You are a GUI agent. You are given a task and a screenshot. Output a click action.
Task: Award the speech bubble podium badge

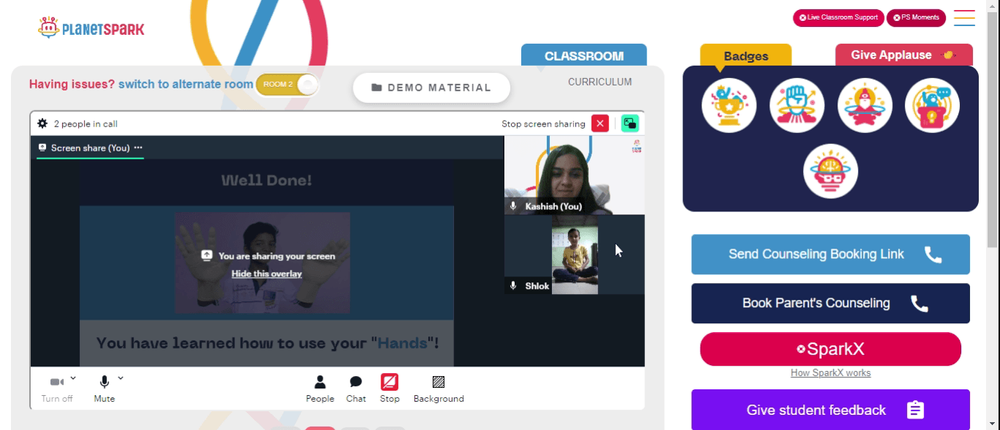point(932,106)
